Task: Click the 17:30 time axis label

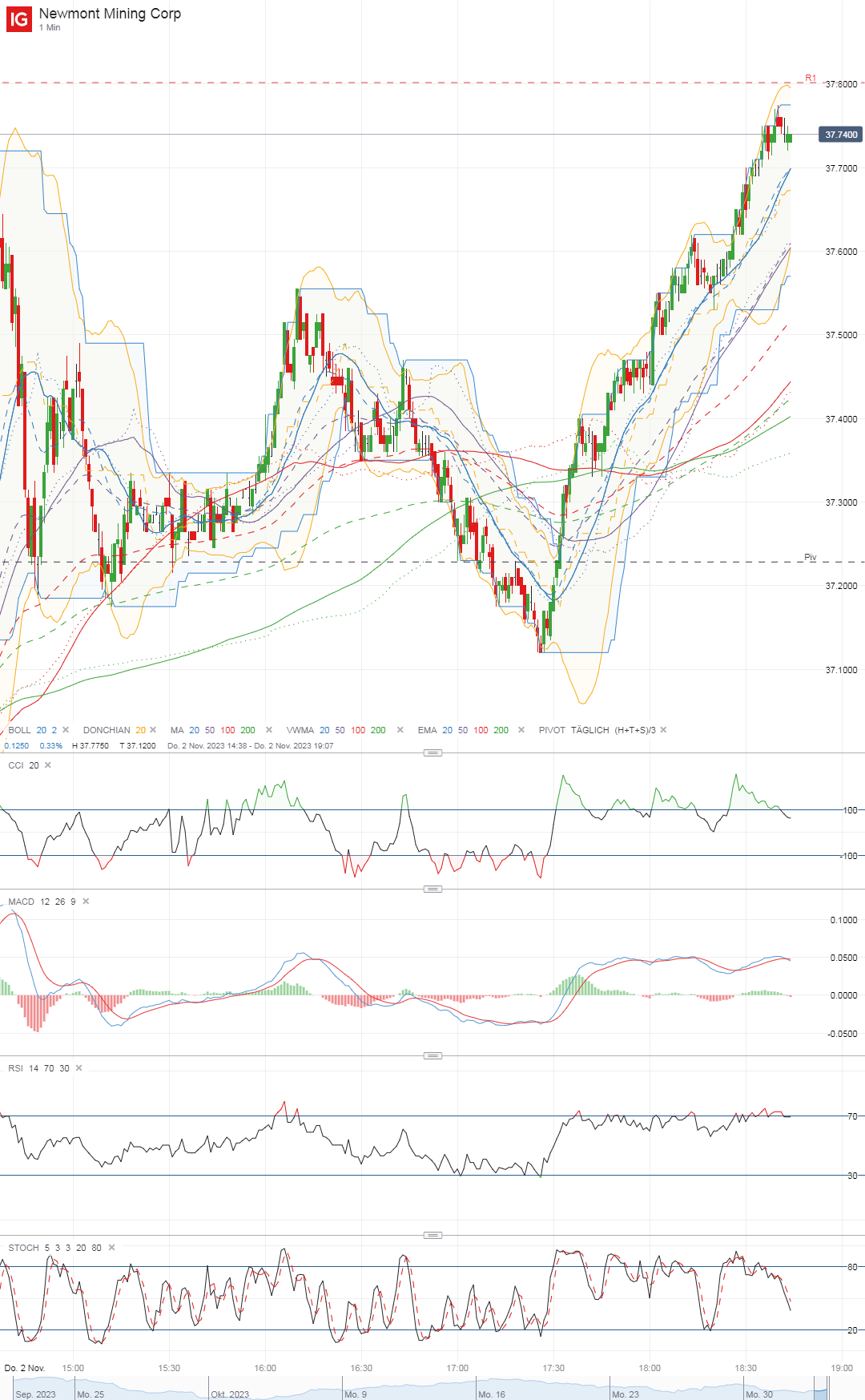Action: tap(553, 1368)
